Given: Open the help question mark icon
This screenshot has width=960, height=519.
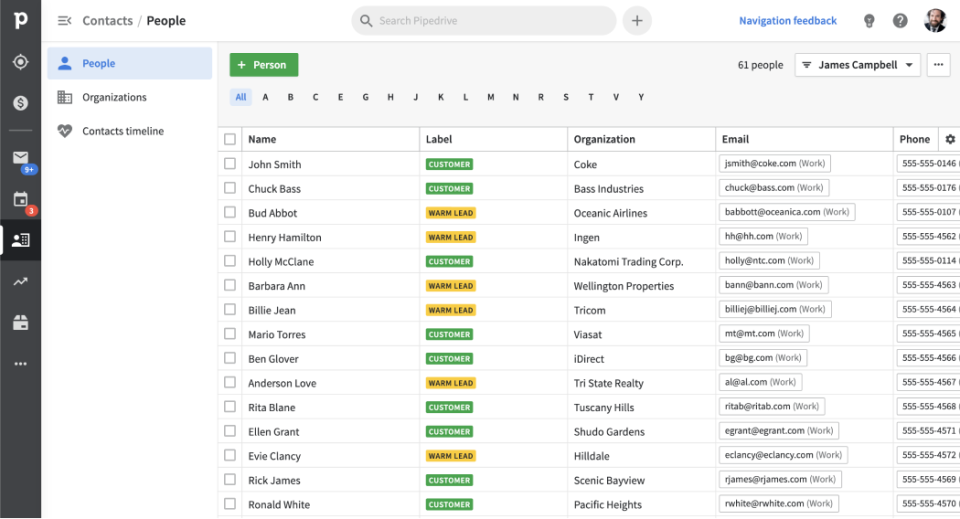Looking at the screenshot, I should [900, 21].
